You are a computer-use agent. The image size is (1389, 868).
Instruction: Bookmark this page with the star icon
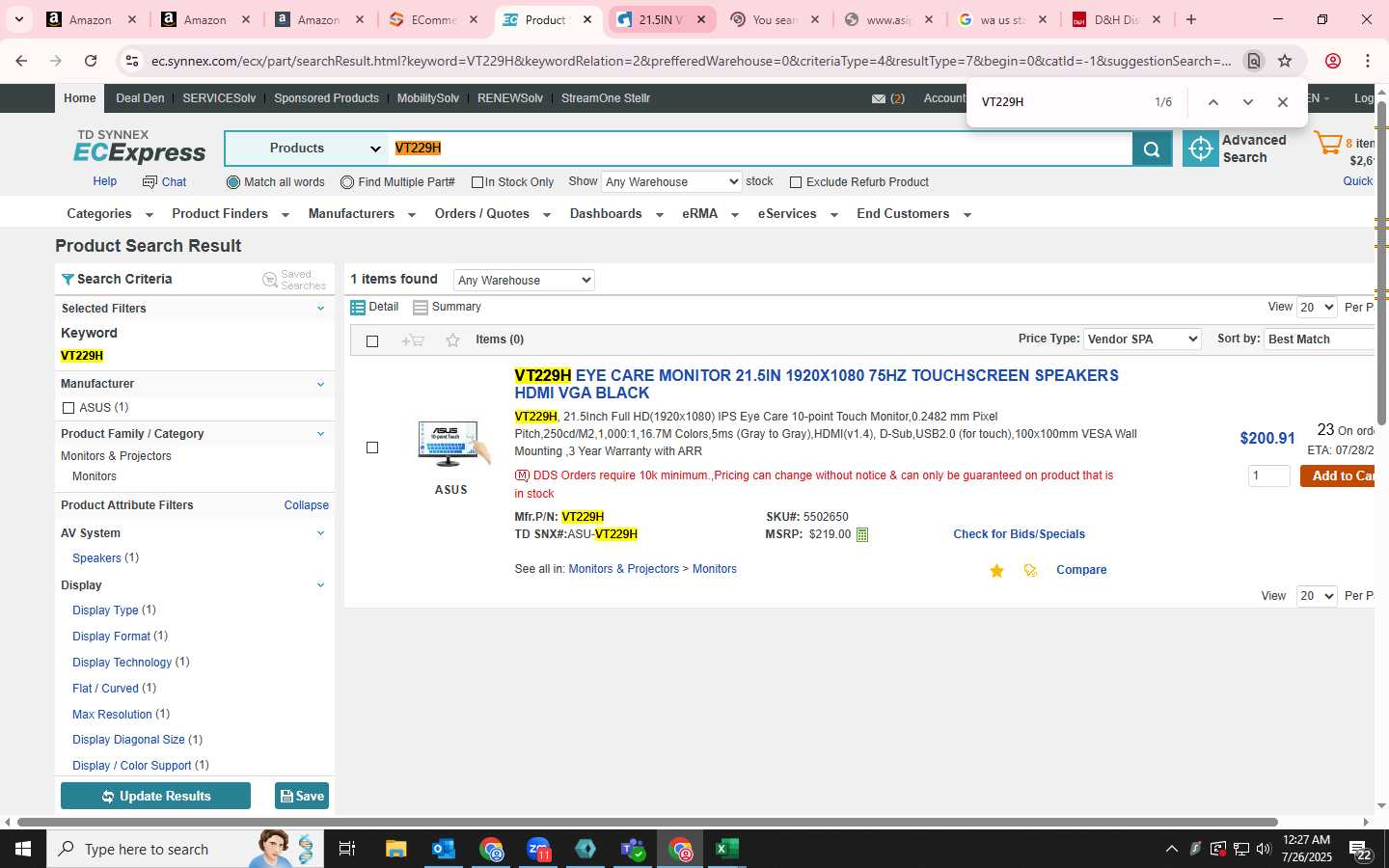pyautogui.click(x=1285, y=61)
